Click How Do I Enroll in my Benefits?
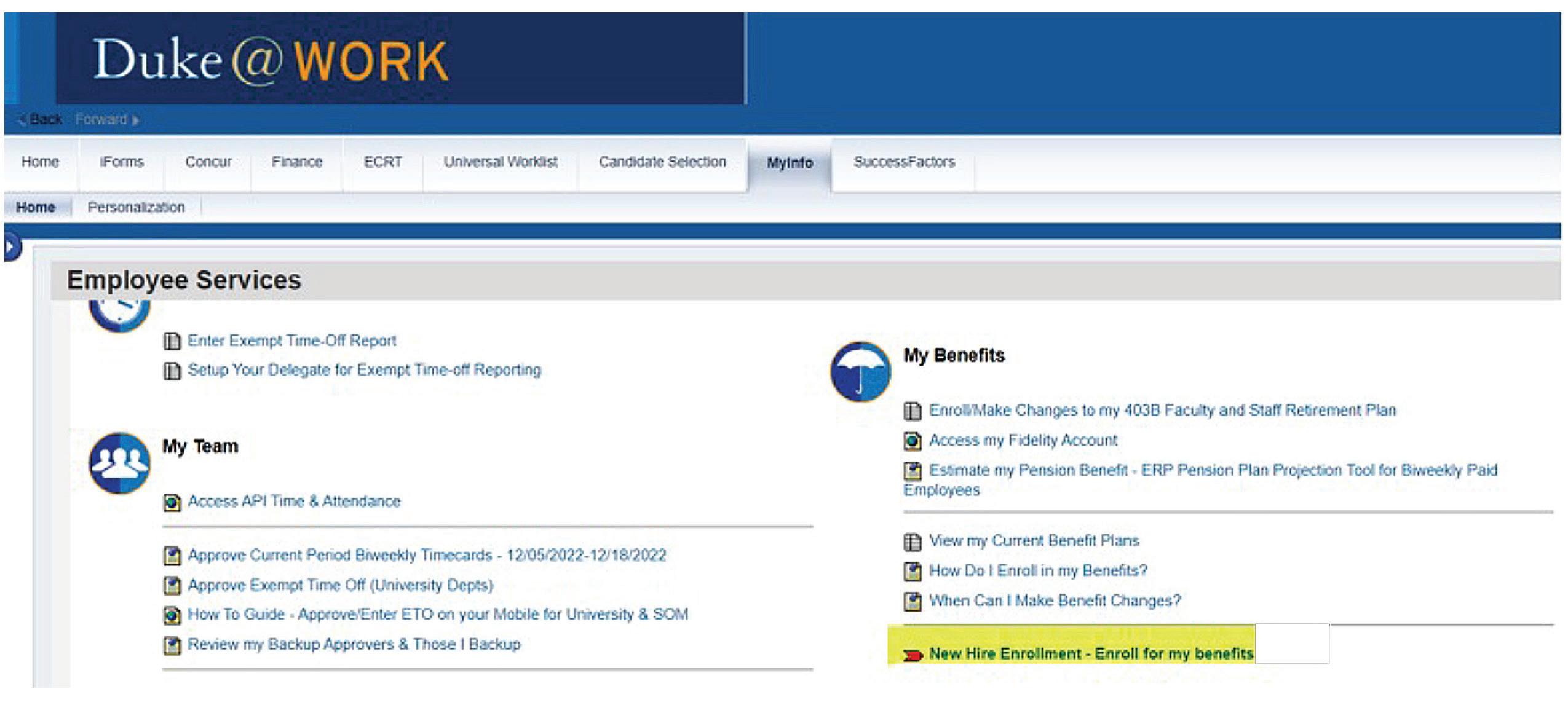Image resolution: width=1568 pixels, height=713 pixels. 1037,571
